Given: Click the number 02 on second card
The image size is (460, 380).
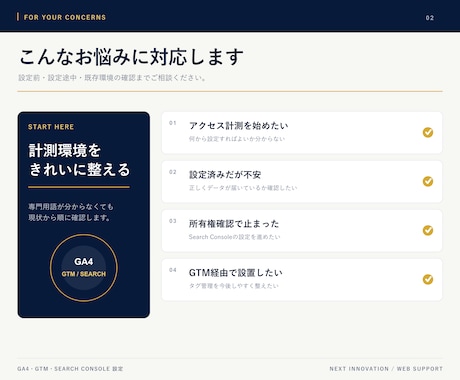Looking at the screenshot, I should click(173, 172).
